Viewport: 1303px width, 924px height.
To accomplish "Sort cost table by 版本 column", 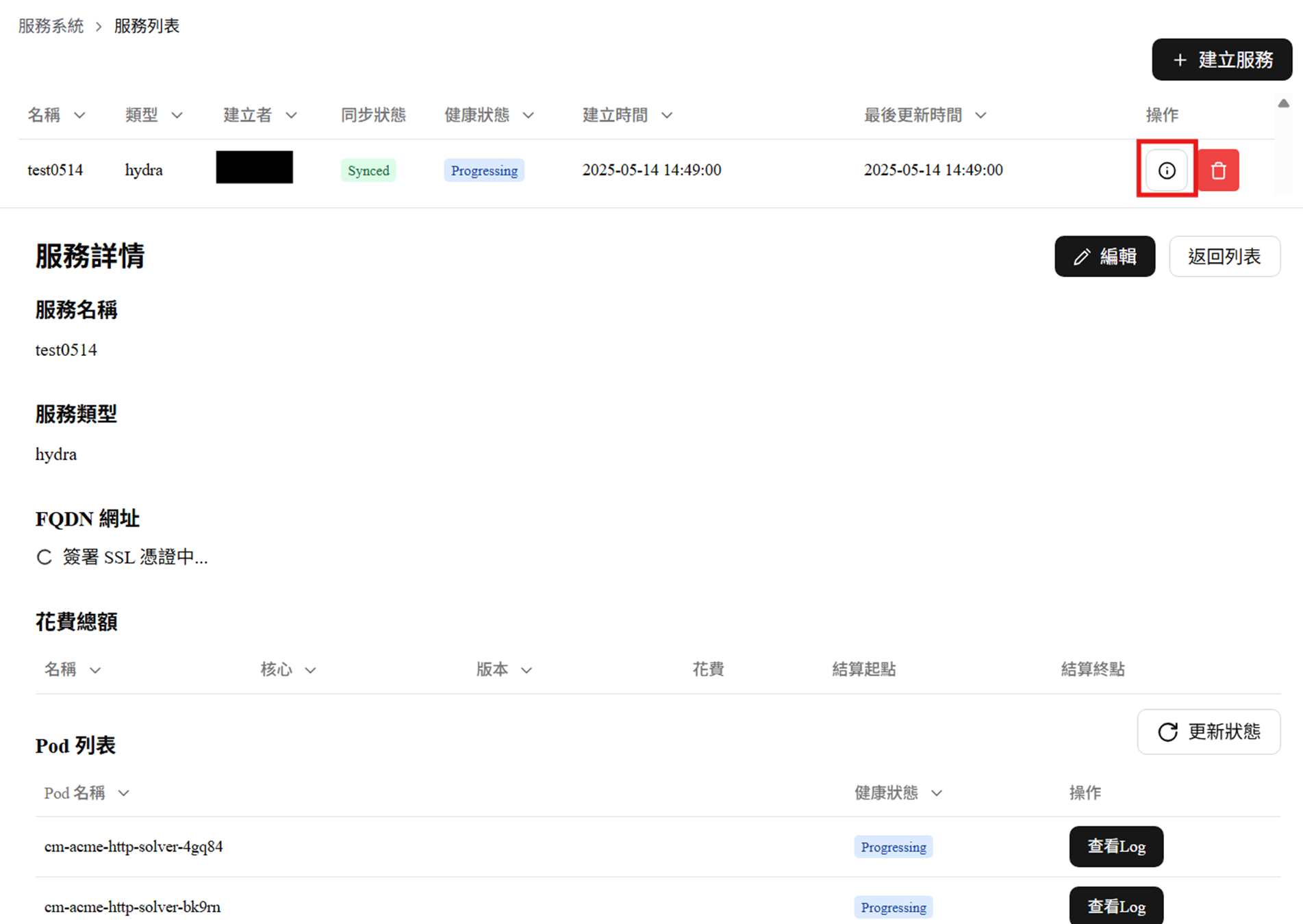I will [x=526, y=670].
